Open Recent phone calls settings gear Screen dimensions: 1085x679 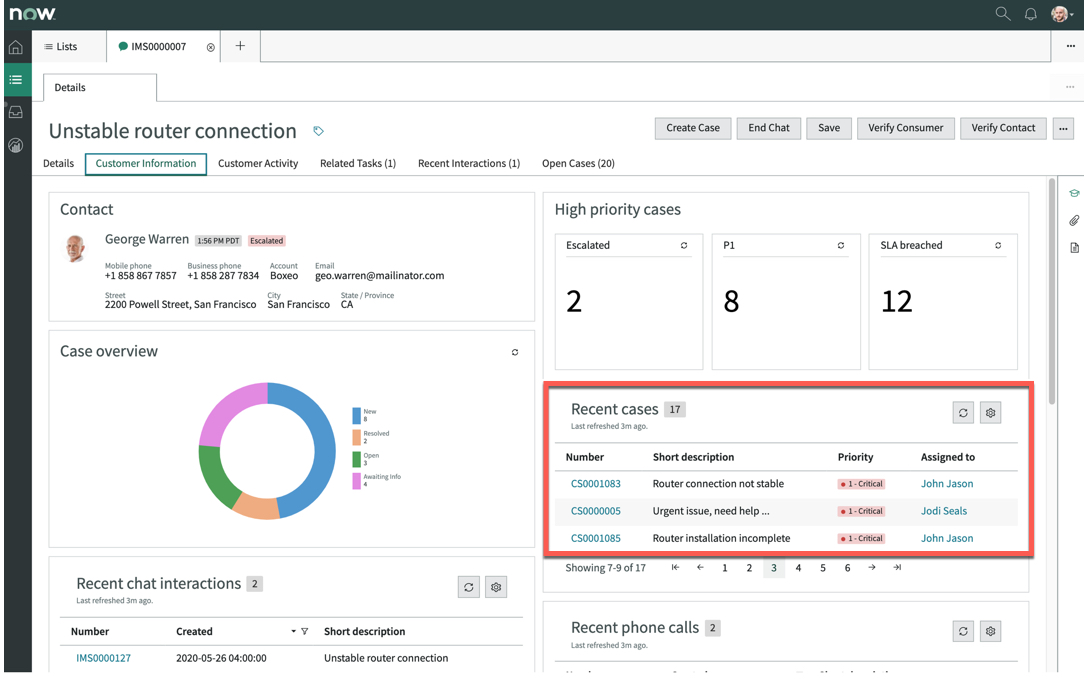pos(990,631)
